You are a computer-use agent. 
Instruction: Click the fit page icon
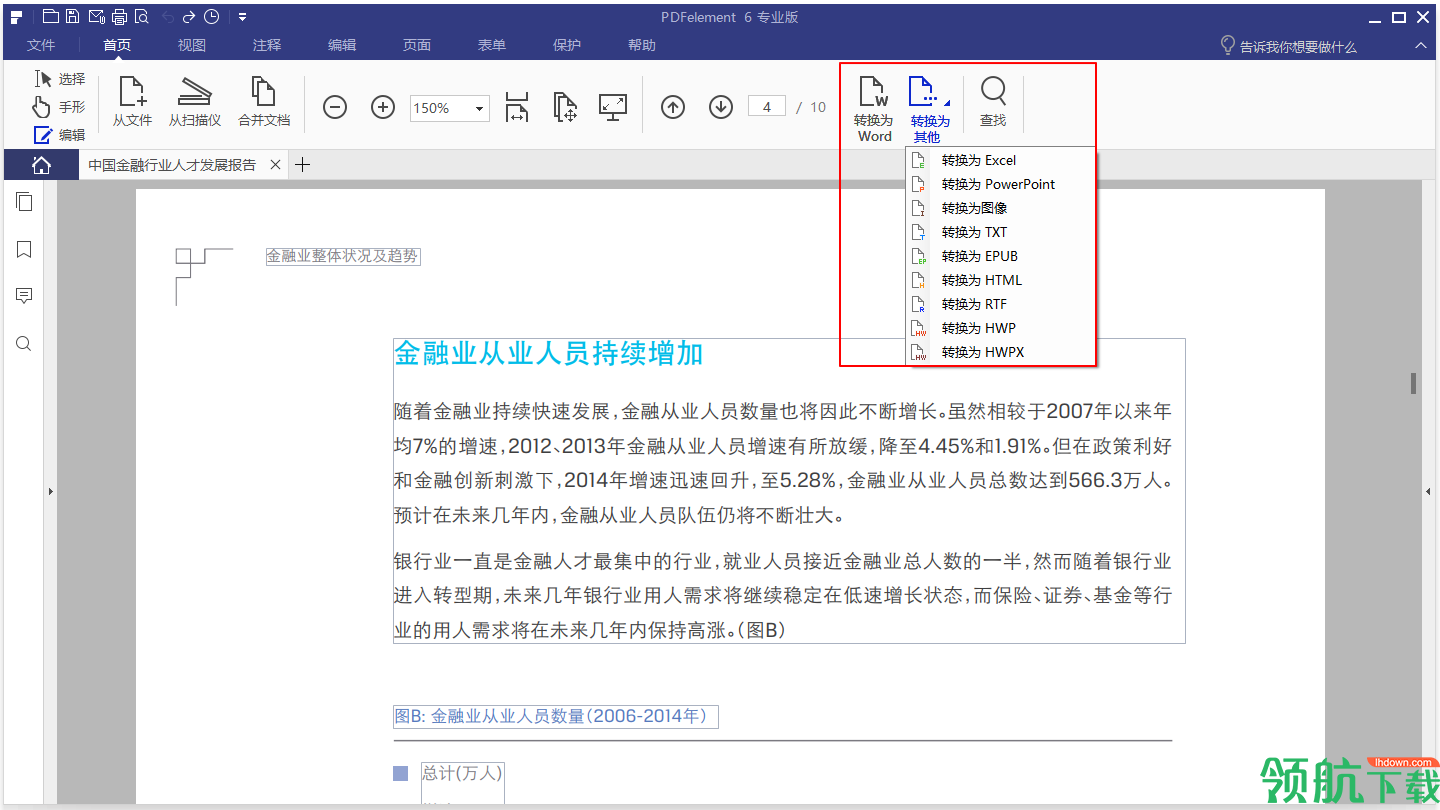click(565, 107)
